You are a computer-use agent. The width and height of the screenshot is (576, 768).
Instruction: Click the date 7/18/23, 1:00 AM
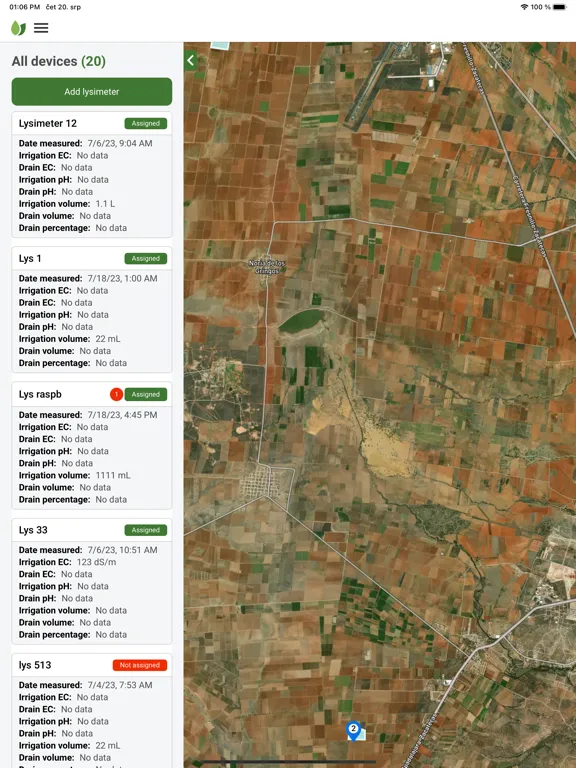(122, 278)
